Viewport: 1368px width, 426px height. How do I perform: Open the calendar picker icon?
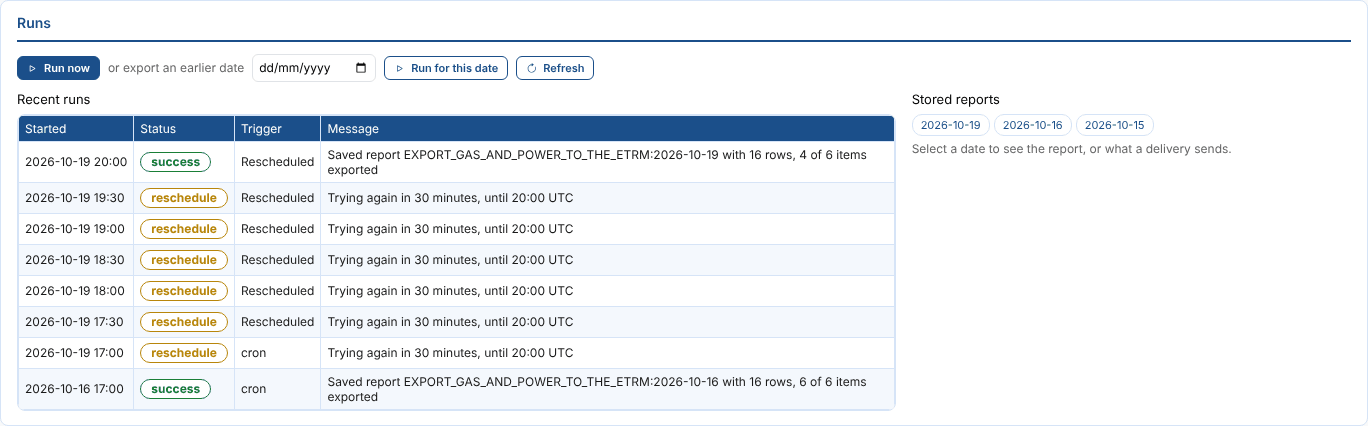click(362, 68)
